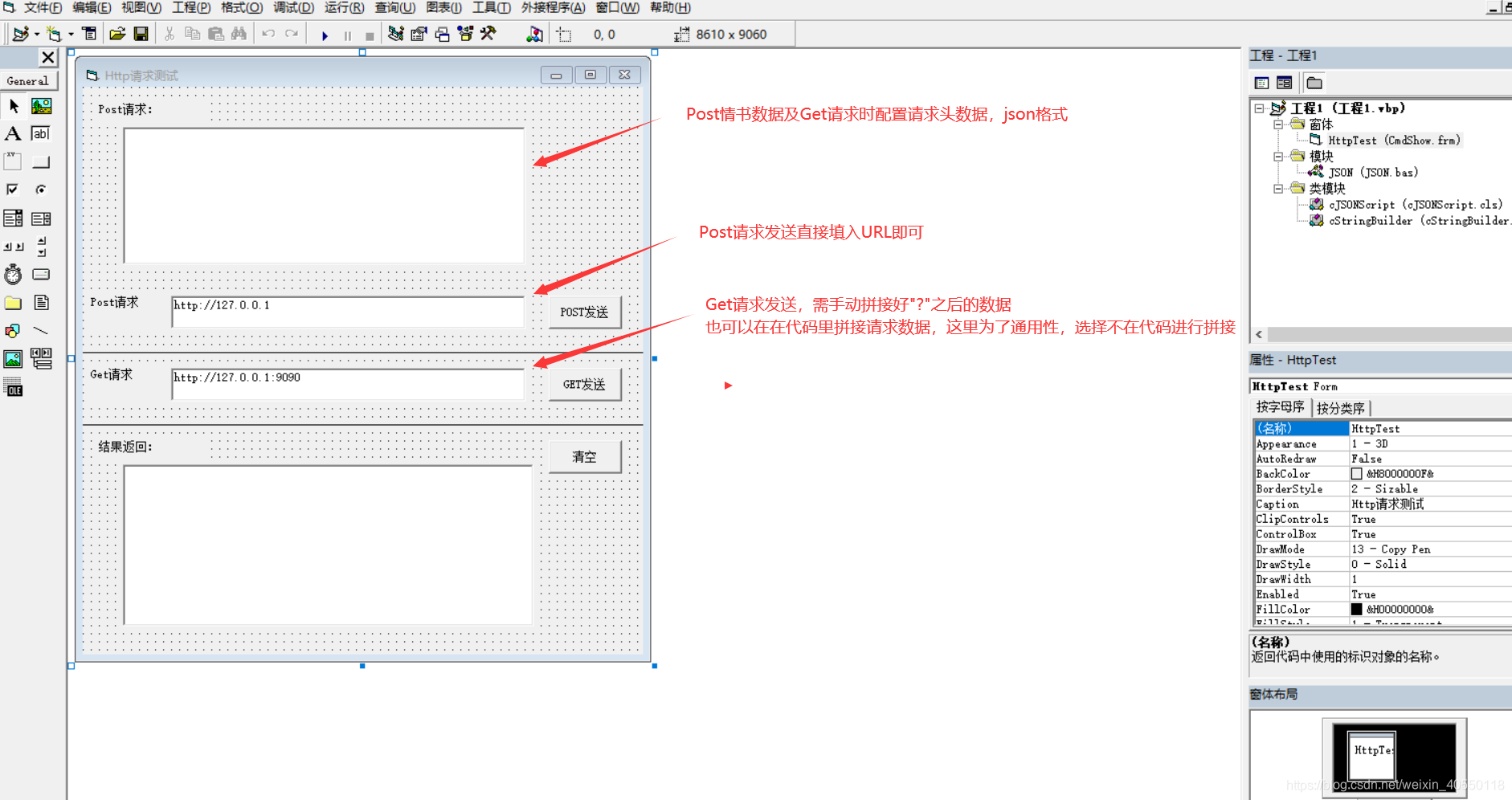Open the 外接程序(A) menu
Viewport: 1512px width, 800px height.
[553, 7]
